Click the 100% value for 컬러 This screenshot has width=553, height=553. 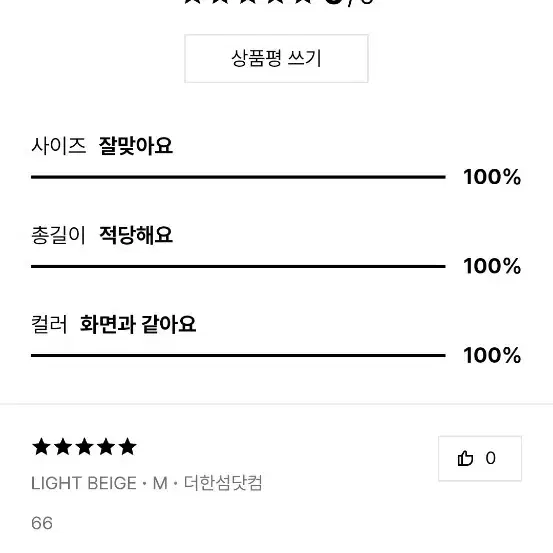(492, 356)
